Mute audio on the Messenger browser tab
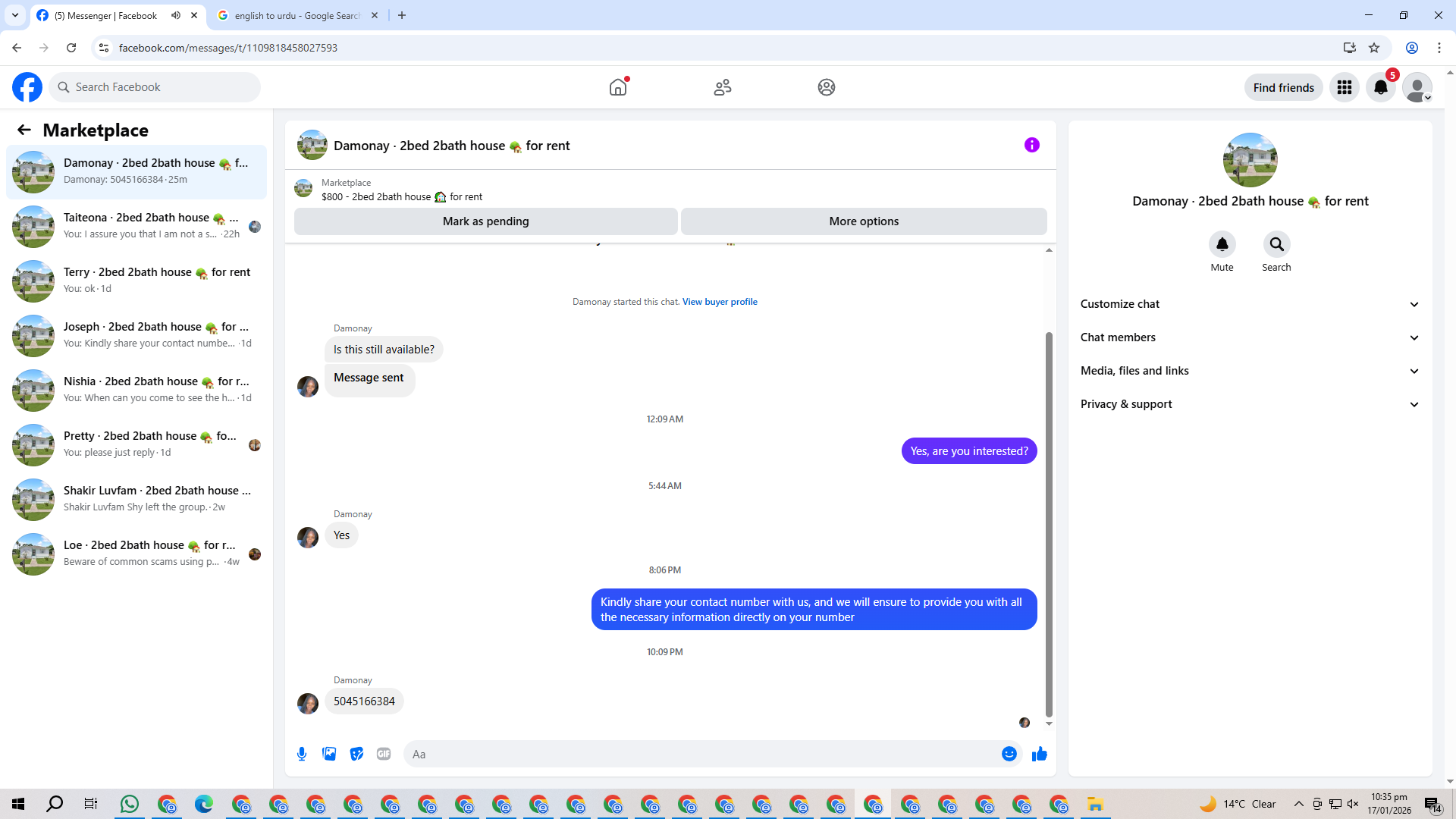 [176, 15]
